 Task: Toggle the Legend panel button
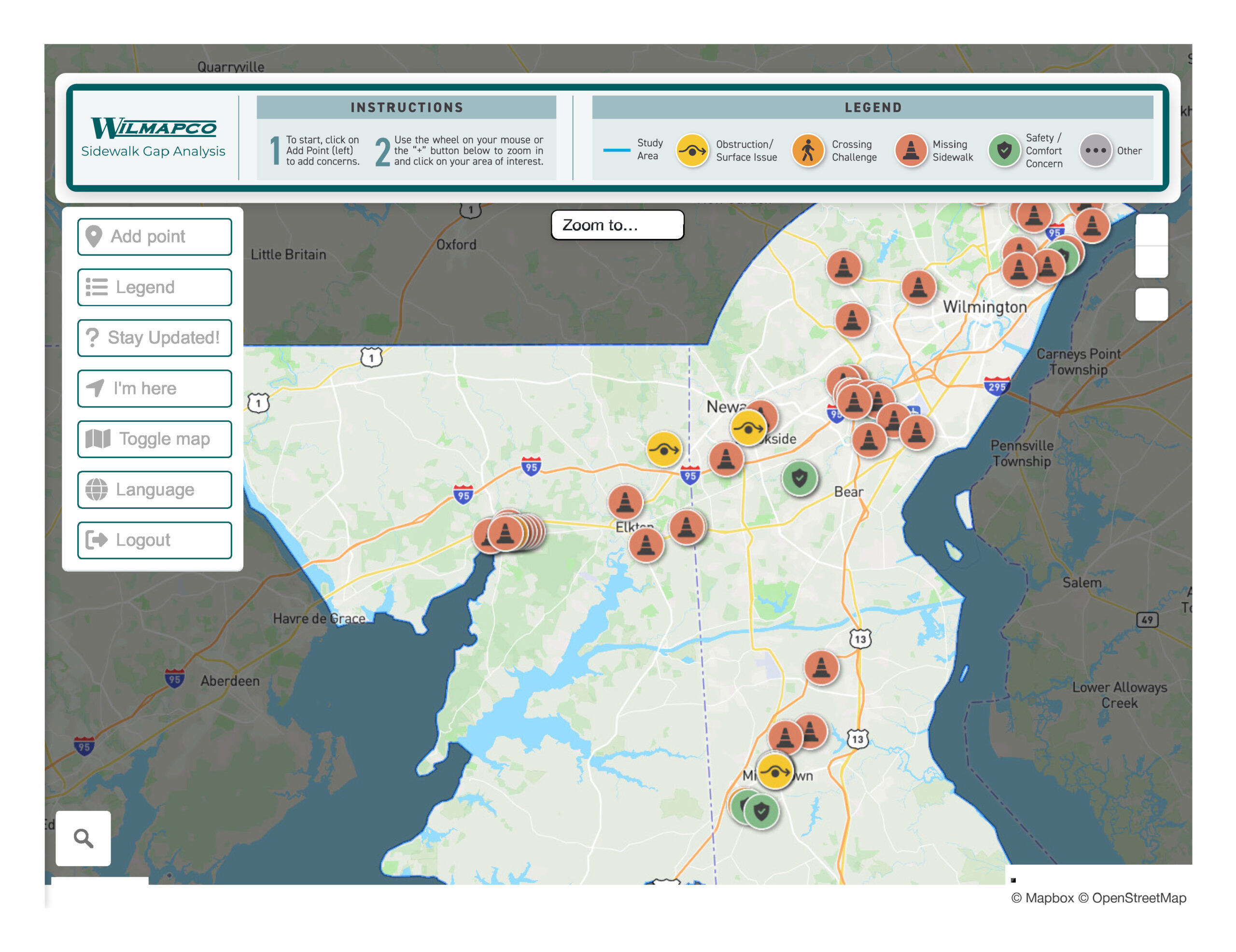(x=154, y=287)
